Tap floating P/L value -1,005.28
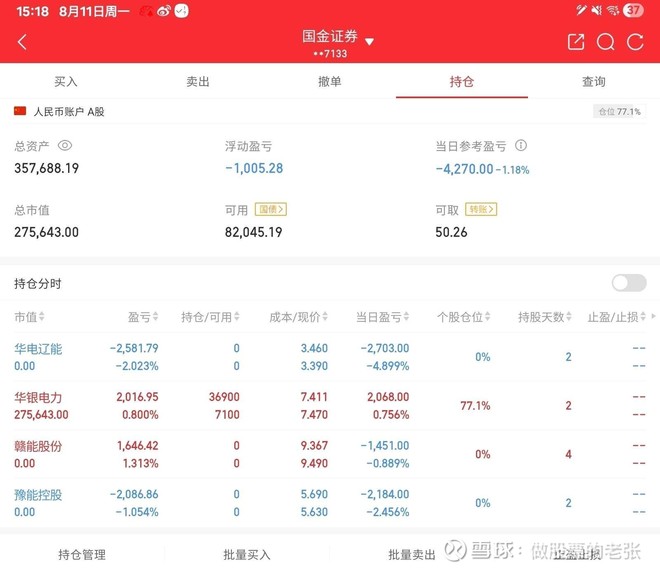Screen dimensions: 660x571 (x=254, y=168)
